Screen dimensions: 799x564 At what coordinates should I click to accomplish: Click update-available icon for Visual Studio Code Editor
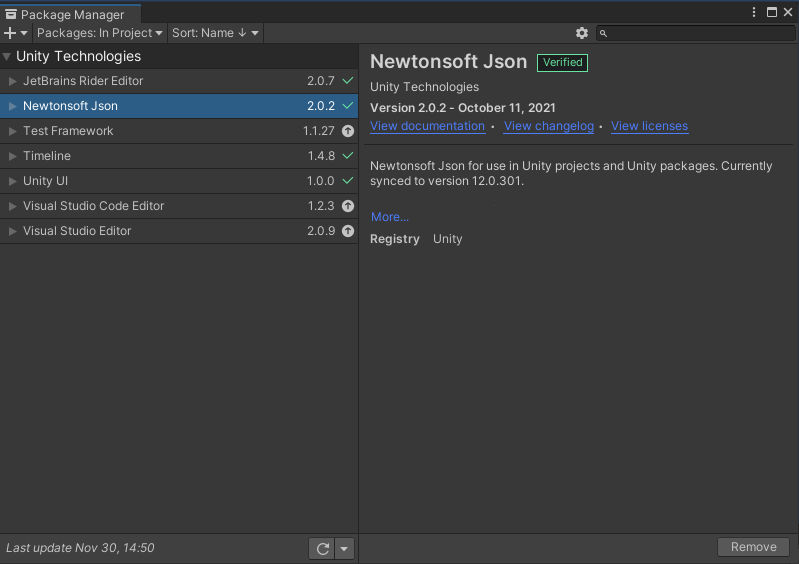(348, 206)
